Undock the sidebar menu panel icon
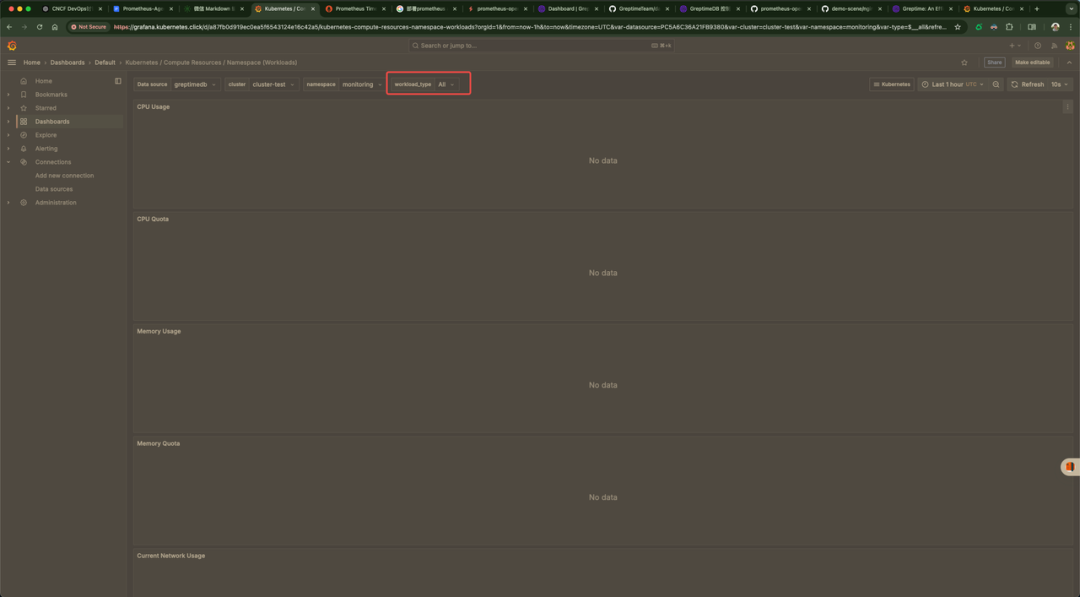 (x=118, y=81)
